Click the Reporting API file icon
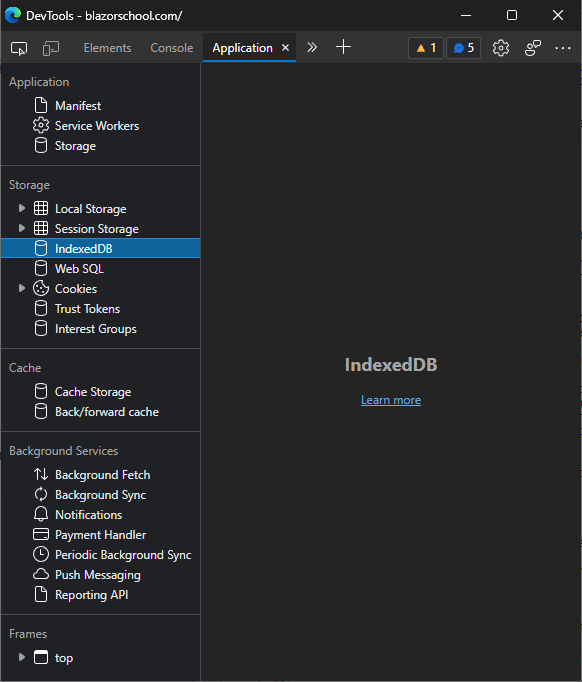 (41, 595)
